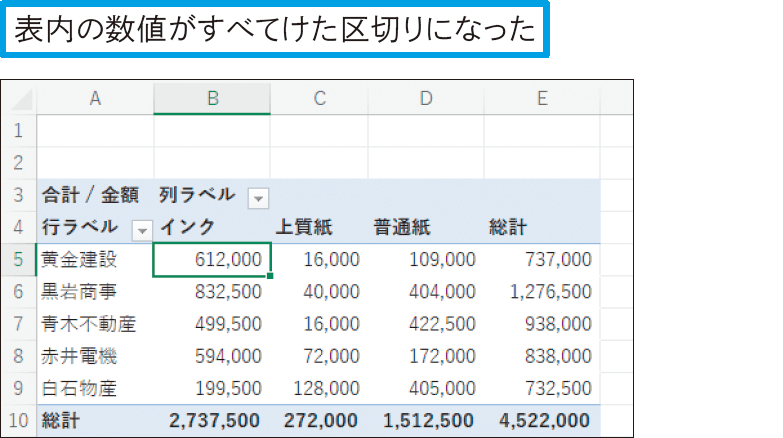
Task: Click grand total cell 2,737,500
Action: pyautogui.click(x=212, y=421)
